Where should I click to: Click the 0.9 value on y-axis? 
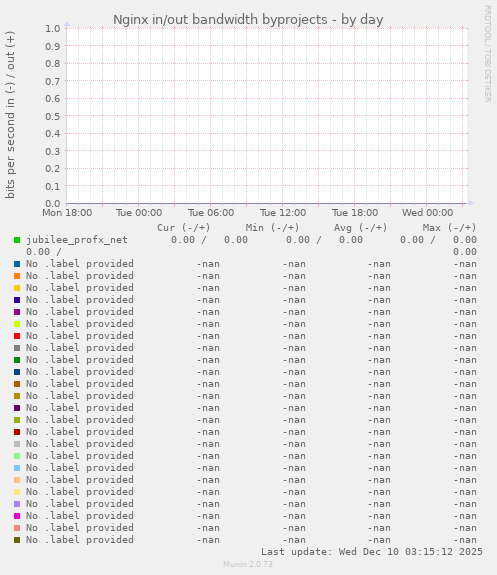pyautogui.click(x=52, y=46)
